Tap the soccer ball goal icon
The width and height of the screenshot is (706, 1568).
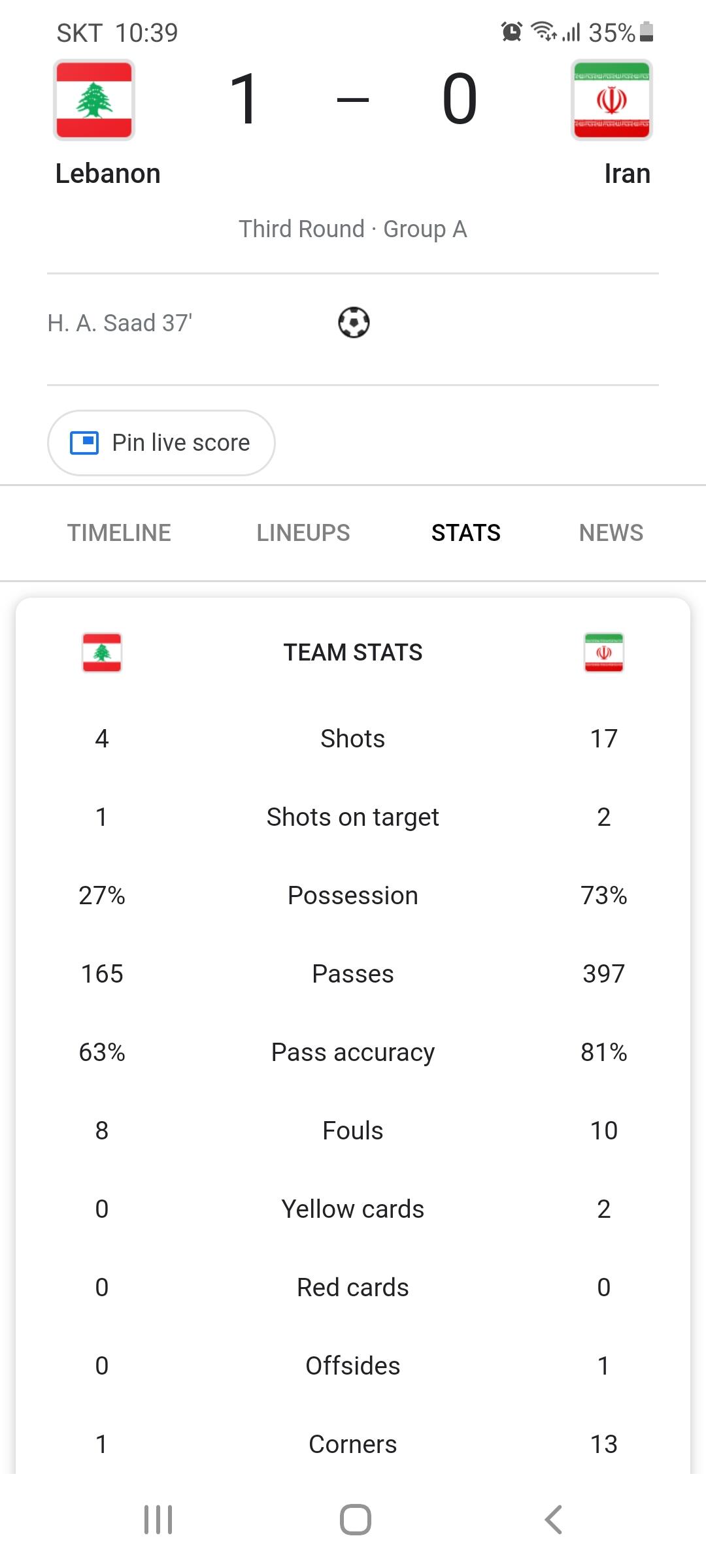click(354, 322)
